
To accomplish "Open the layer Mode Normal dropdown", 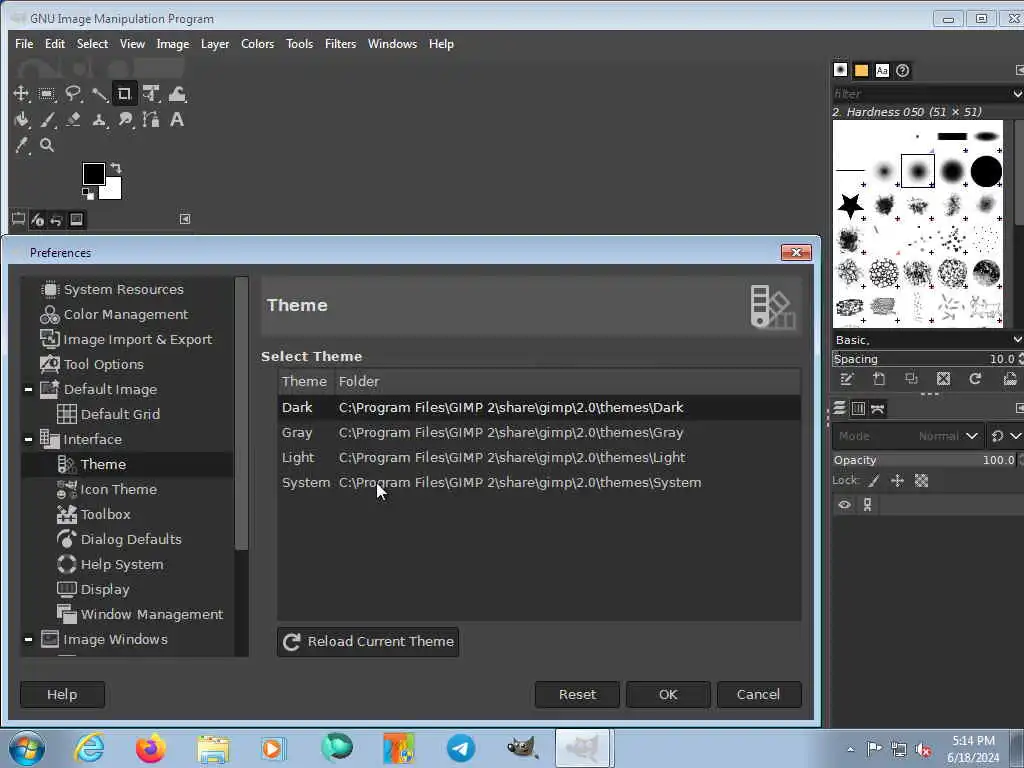I will tap(907, 436).
